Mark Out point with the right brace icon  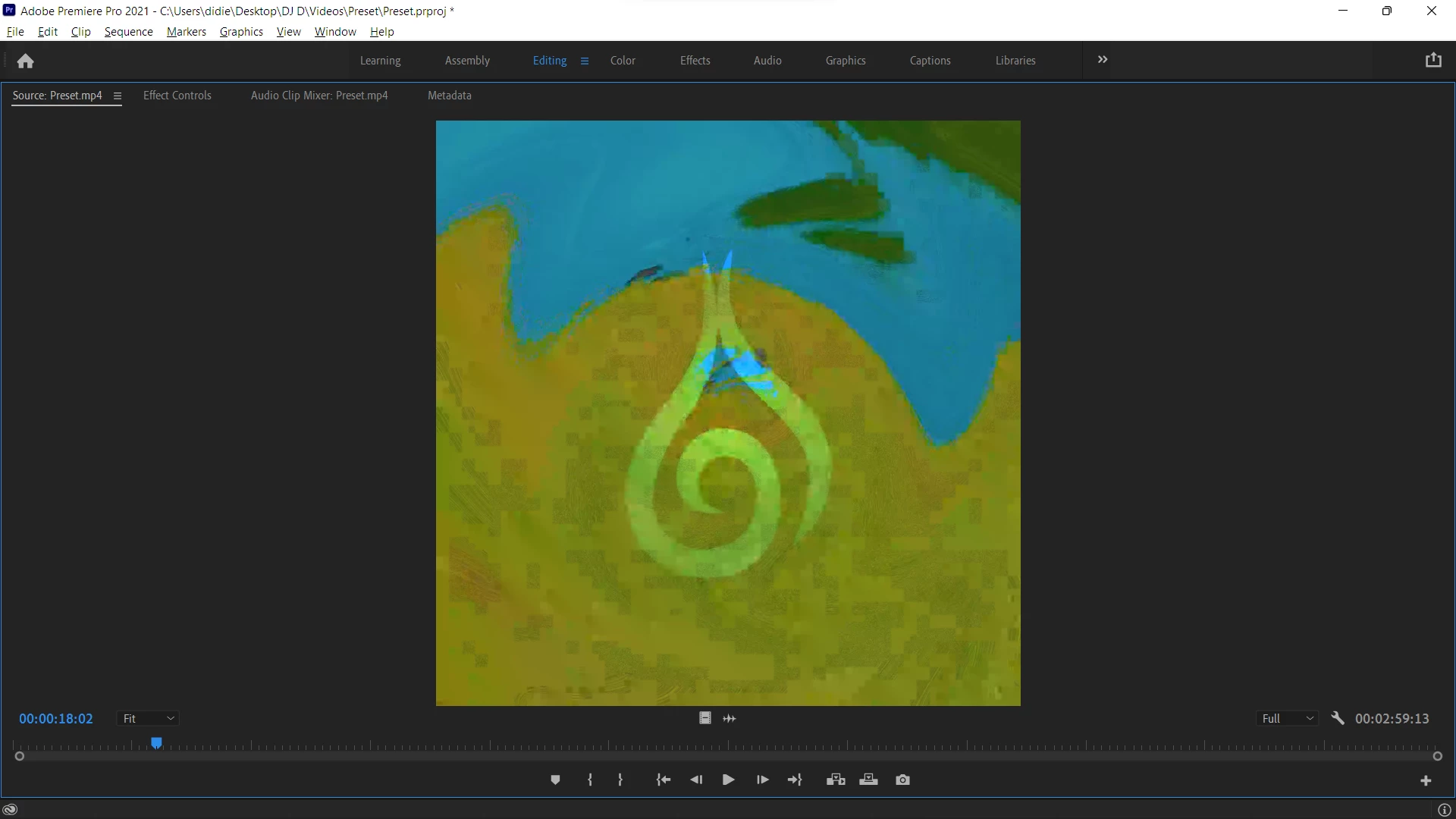coord(620,780)
